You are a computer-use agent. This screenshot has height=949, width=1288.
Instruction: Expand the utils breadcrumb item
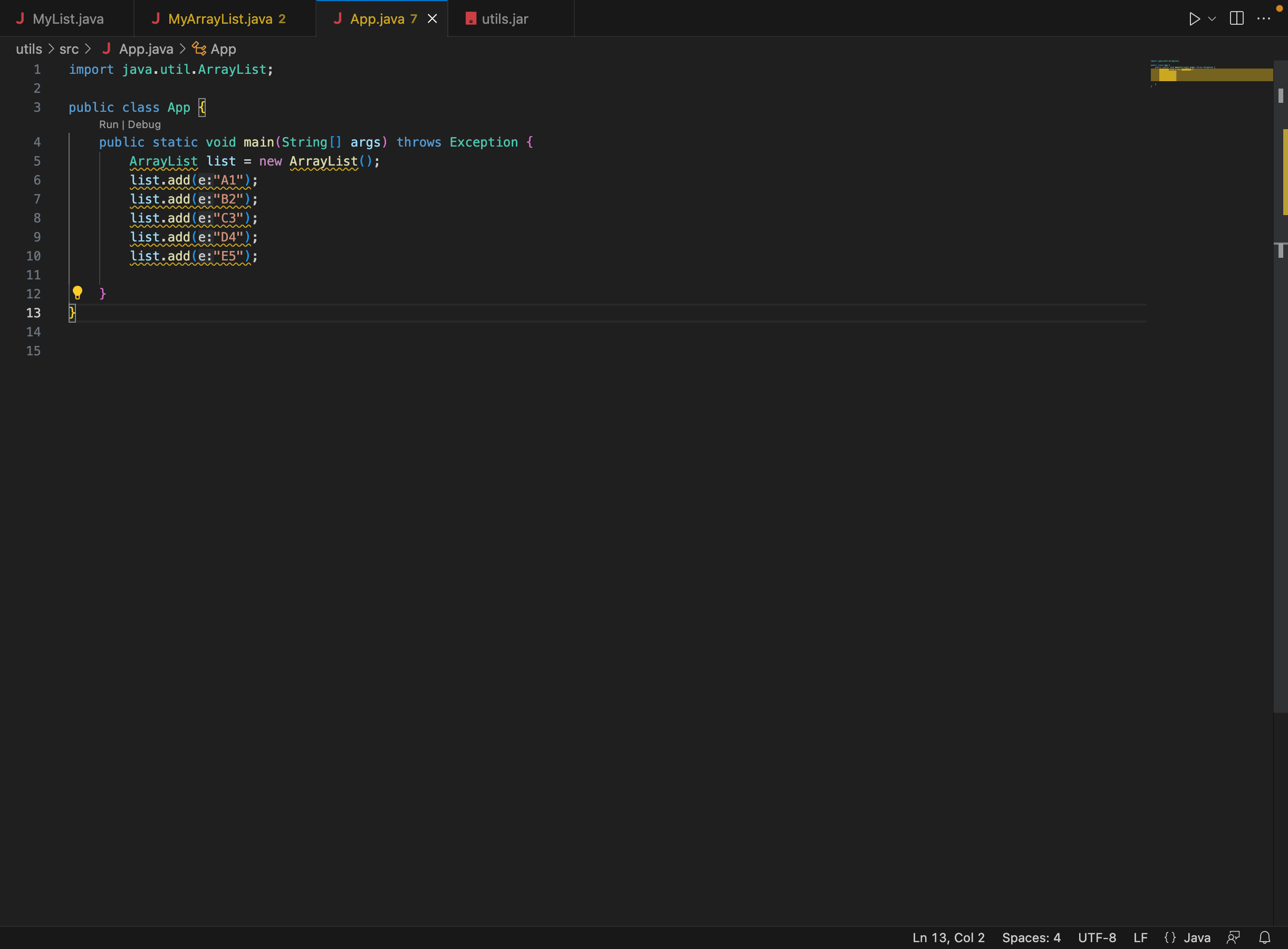tap(28, 49)
